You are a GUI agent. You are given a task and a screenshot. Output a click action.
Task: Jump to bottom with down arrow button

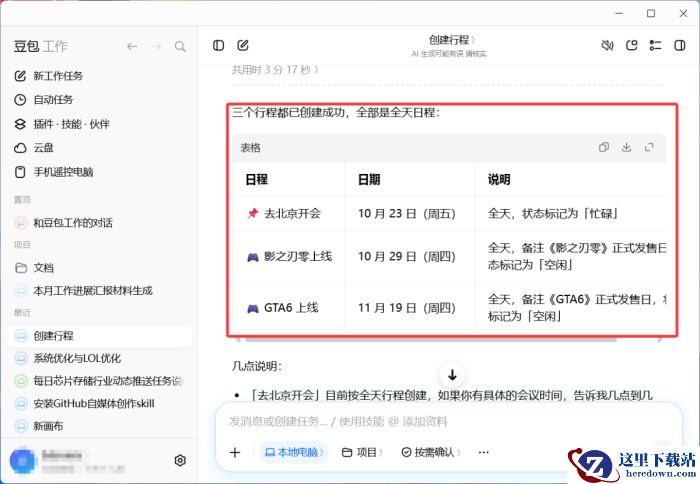coord(452,375)
